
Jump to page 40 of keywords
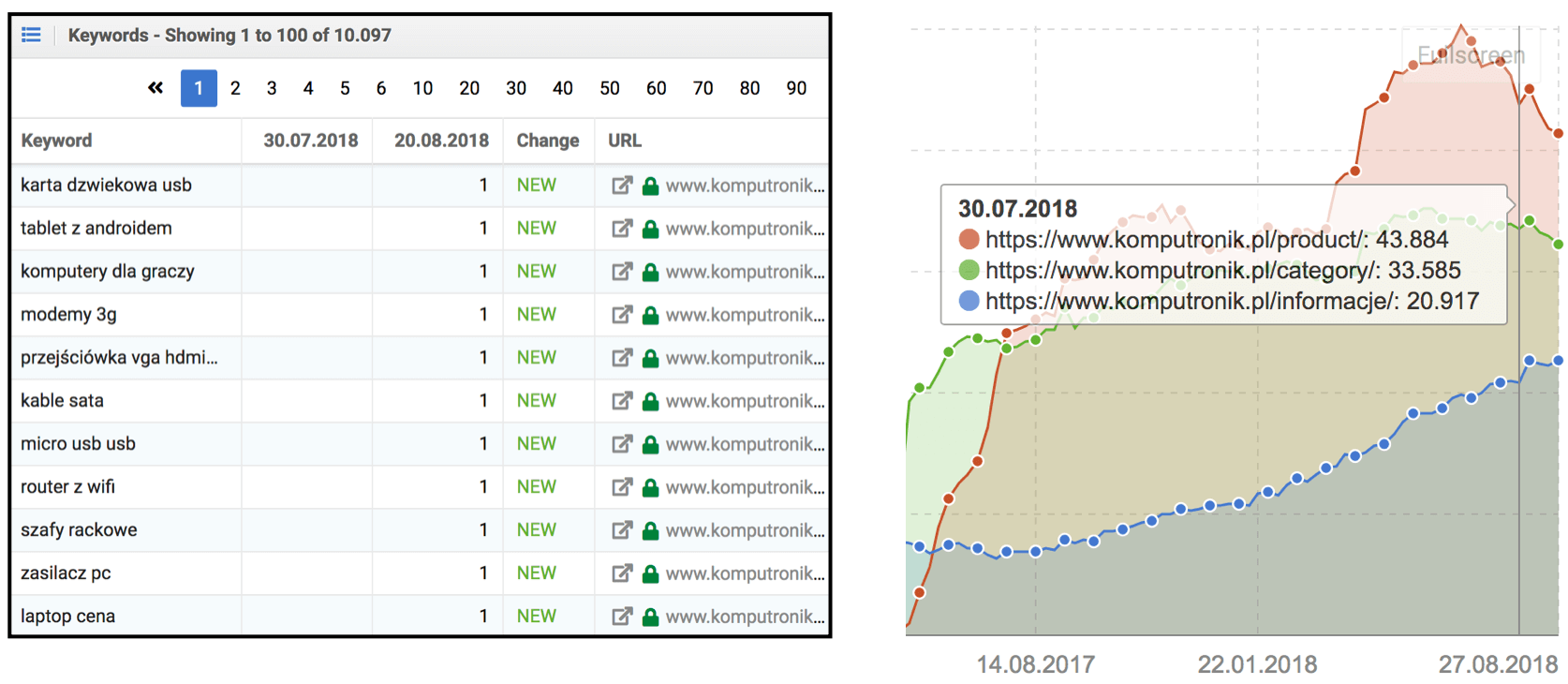pyautogui.click(x=563, y=88)
